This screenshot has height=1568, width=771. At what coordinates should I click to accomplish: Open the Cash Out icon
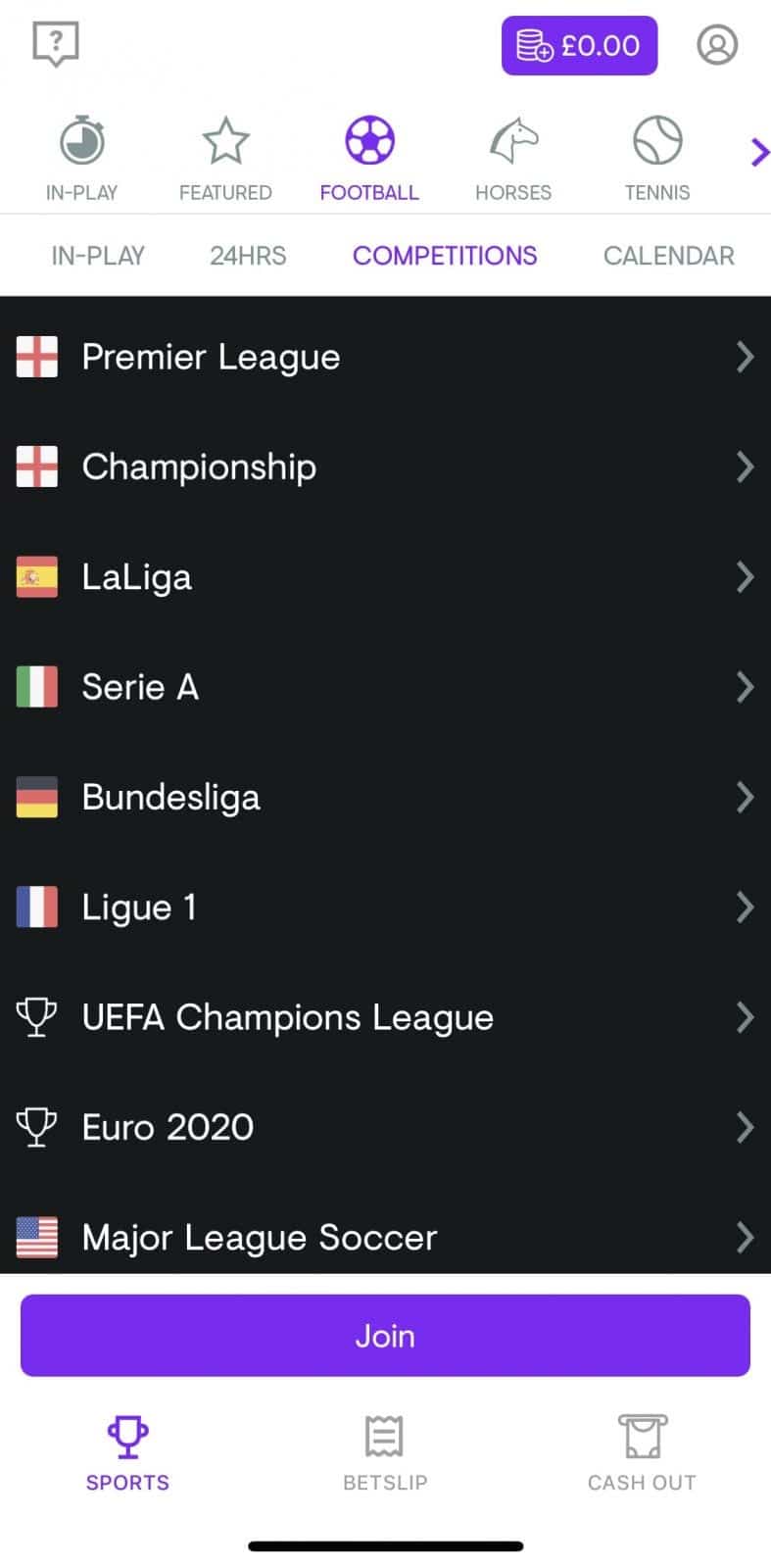(x=642, y=1438)
